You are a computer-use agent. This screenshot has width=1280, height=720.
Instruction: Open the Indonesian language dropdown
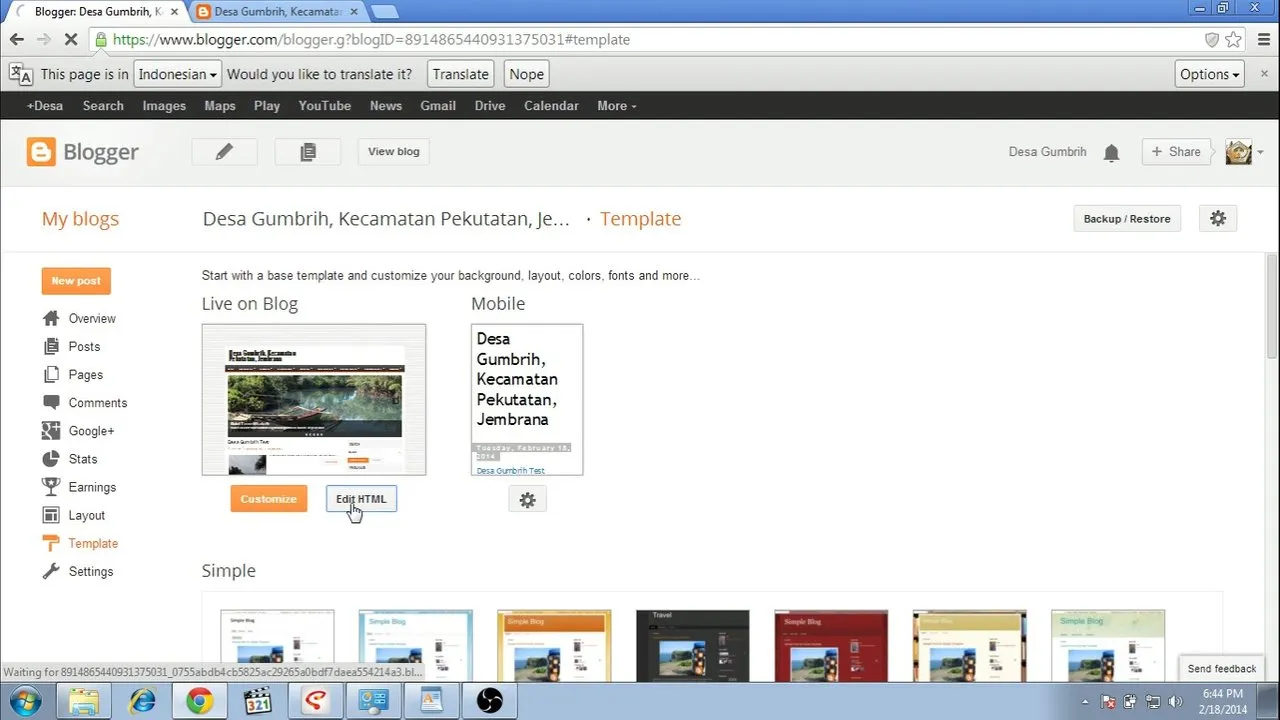(x=178, y=74)
